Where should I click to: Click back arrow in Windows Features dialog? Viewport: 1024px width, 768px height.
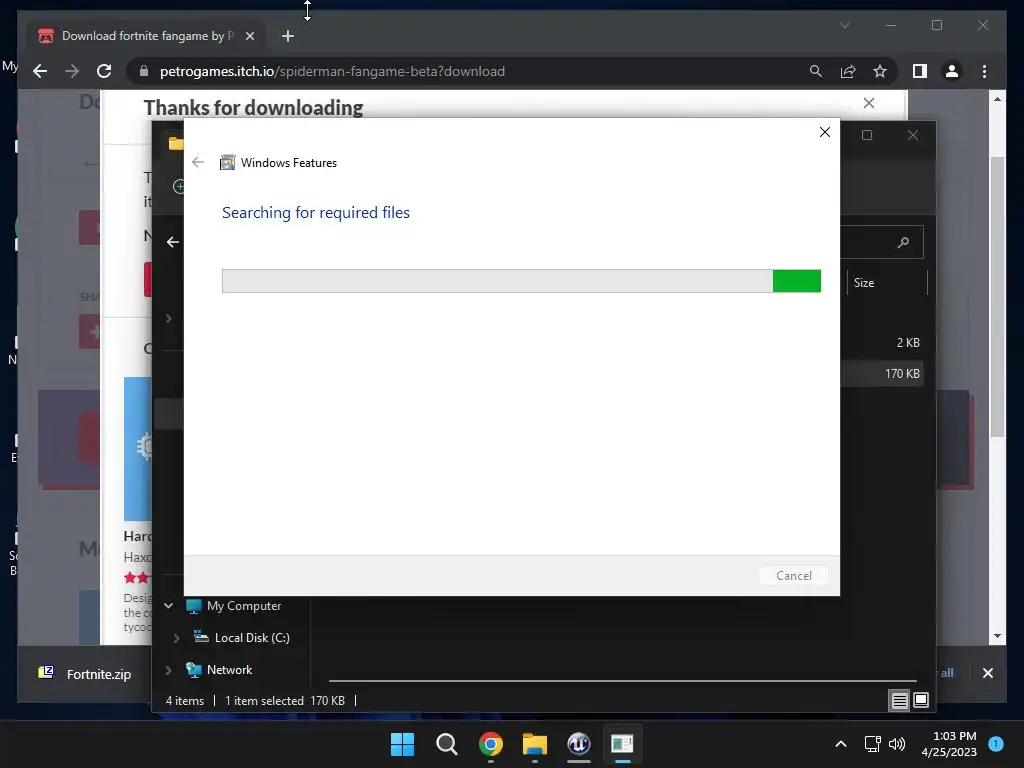point(198,162)
